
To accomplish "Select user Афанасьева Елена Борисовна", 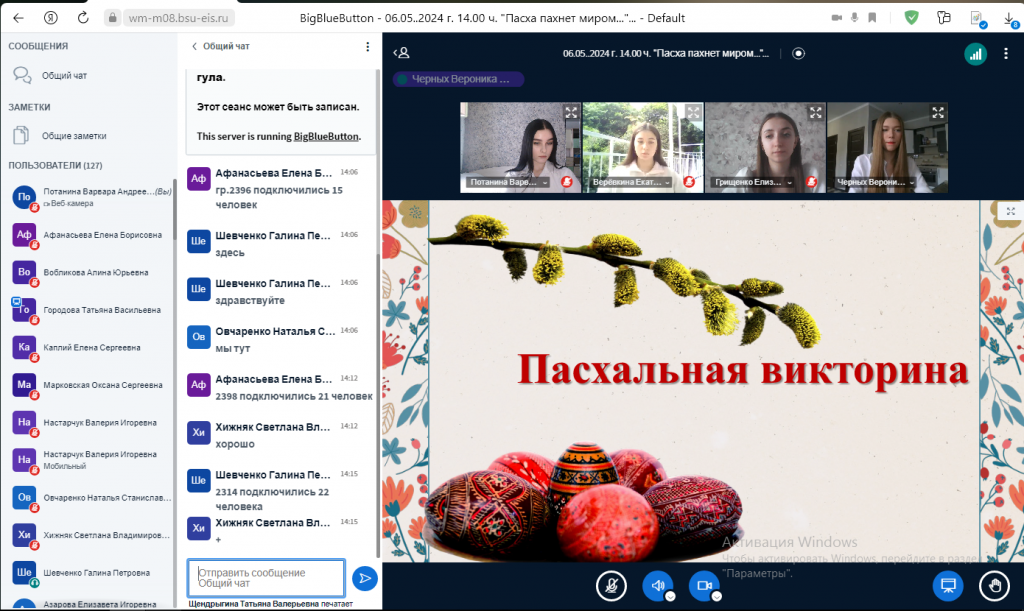I will tap(91, 235).
